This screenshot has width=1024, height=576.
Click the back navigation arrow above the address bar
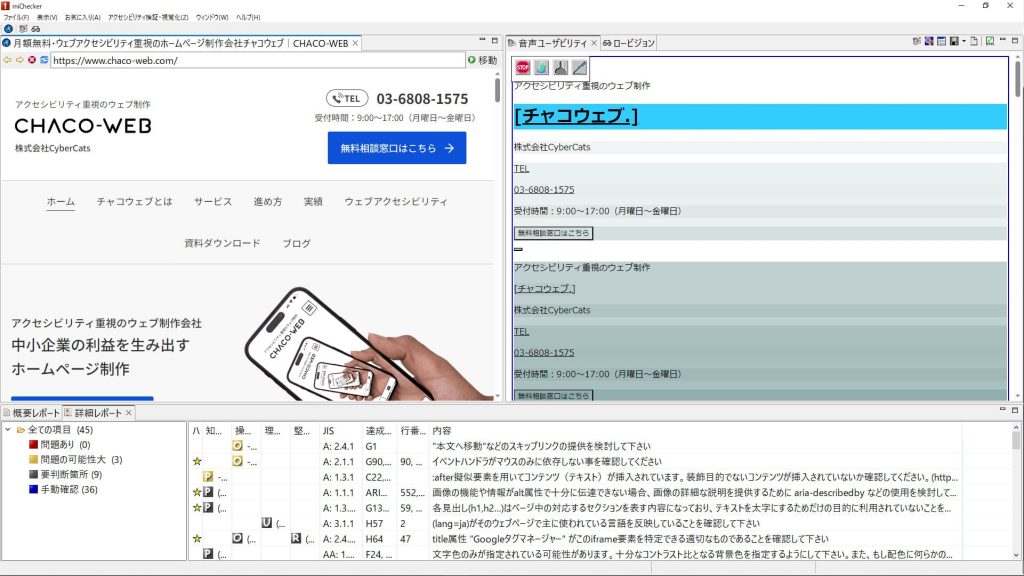7,58
